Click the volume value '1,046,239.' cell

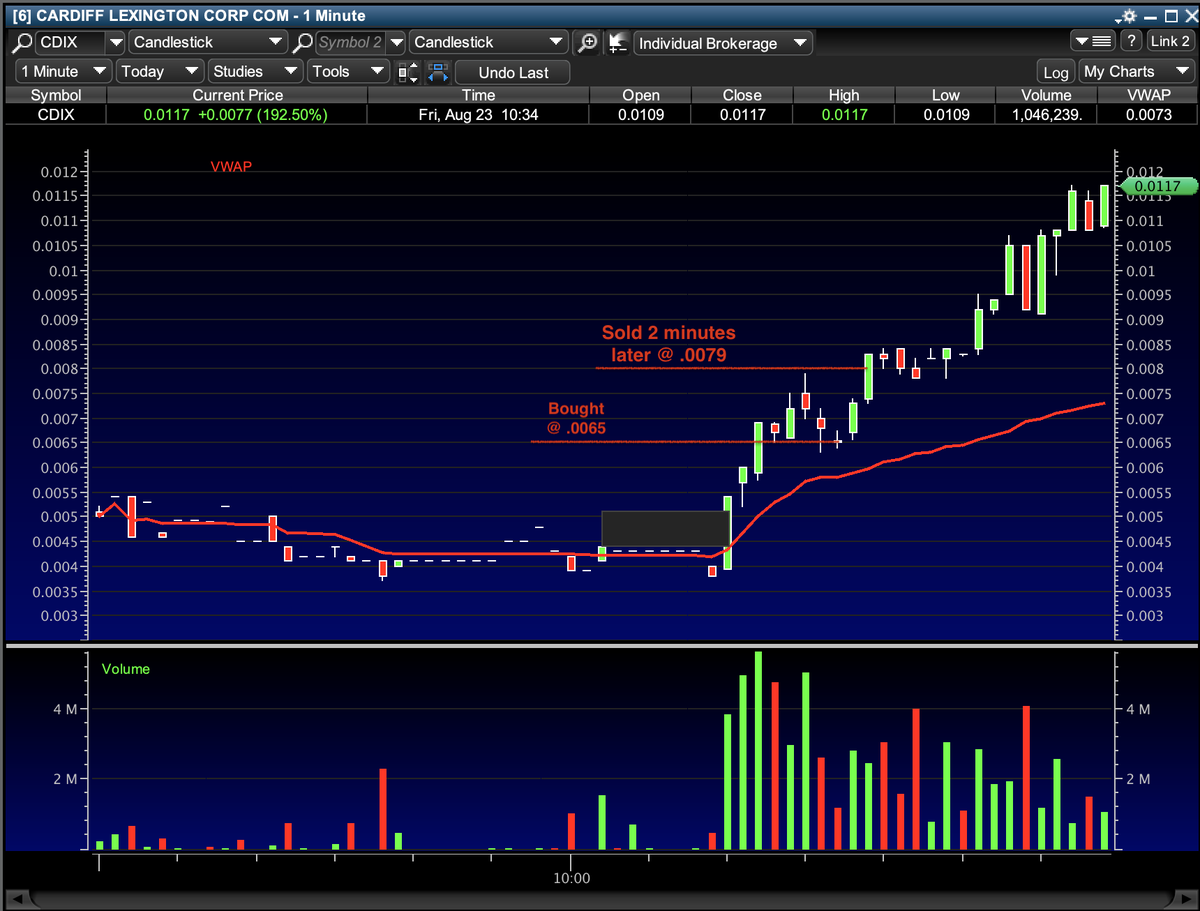click(1047, 114)
